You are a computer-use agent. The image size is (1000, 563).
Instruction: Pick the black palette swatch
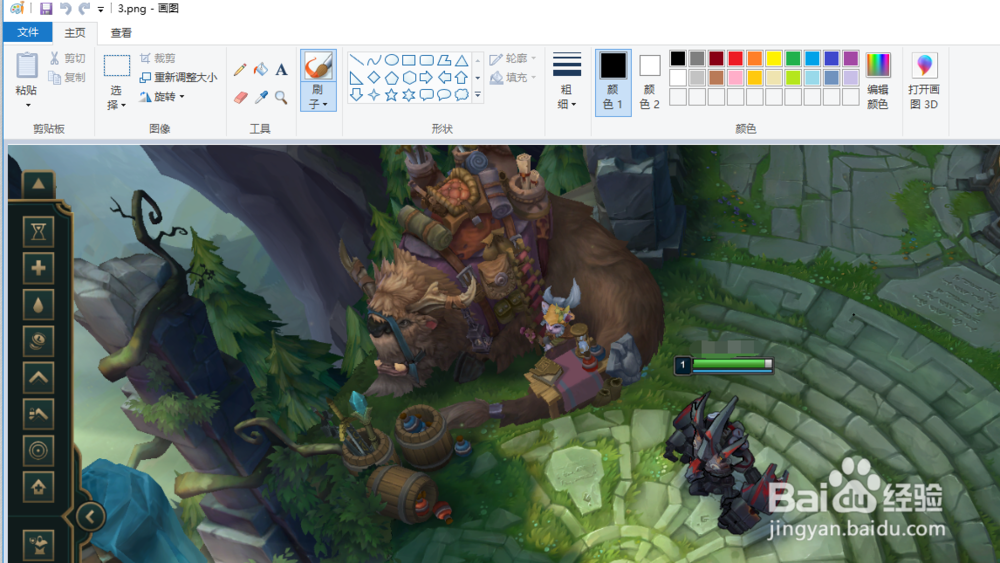pos(678,59)
